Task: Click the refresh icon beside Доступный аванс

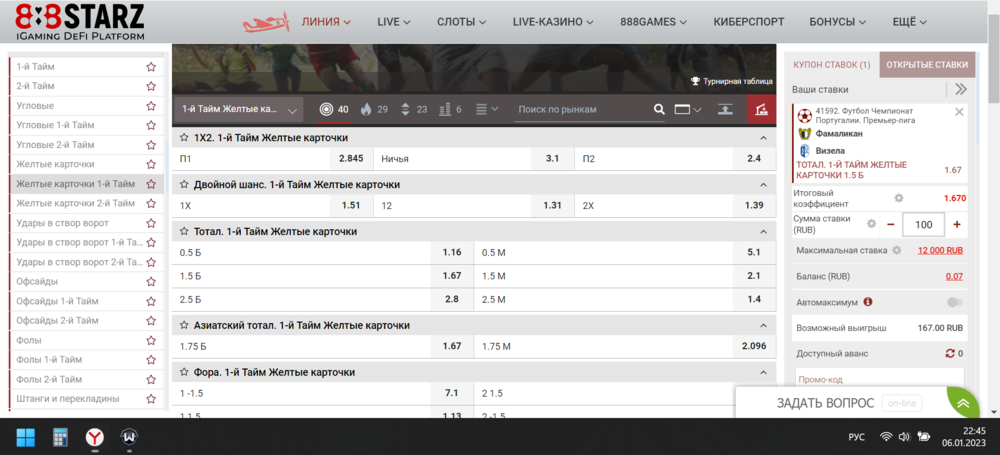Action: tap(950, 353)
